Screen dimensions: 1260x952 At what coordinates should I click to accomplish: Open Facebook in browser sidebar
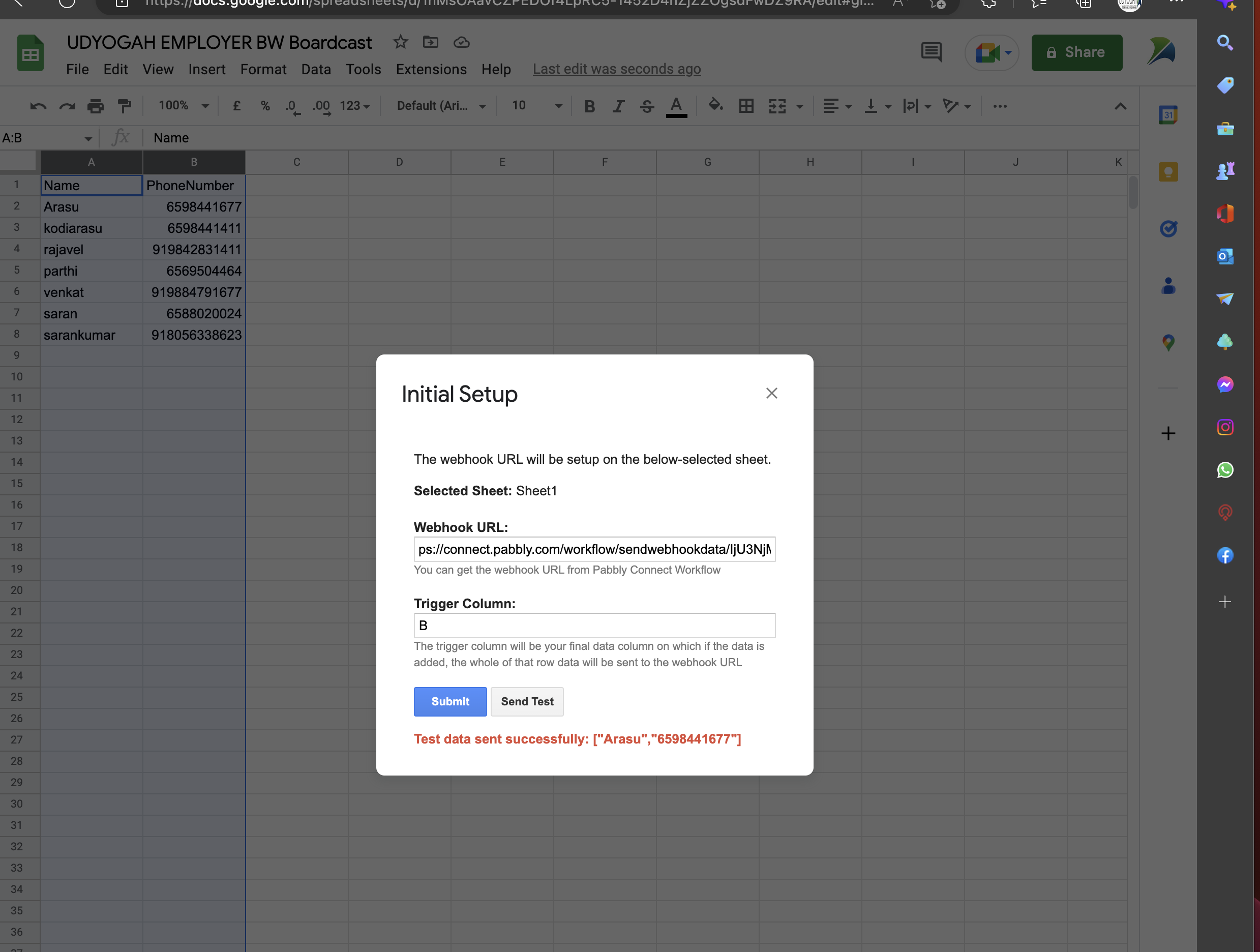1225,555
